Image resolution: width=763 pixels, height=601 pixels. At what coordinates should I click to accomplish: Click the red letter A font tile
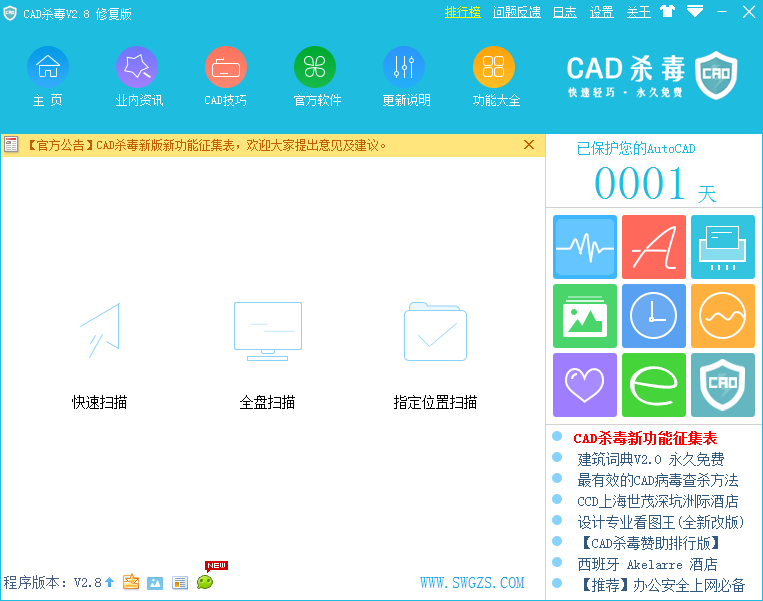click(654, 247)
